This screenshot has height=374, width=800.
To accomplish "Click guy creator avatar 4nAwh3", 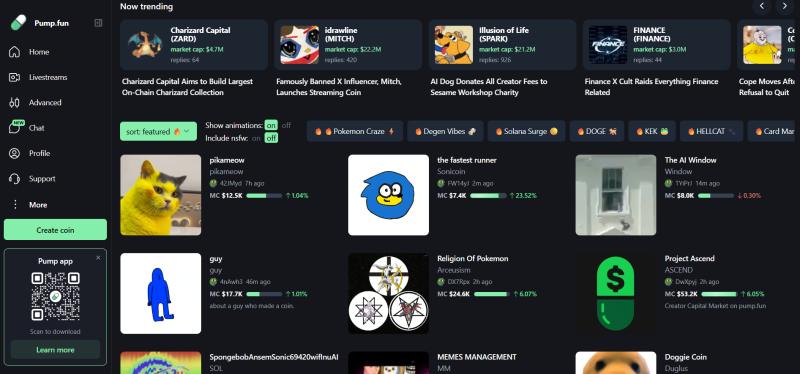I will [x=213, y=282].
